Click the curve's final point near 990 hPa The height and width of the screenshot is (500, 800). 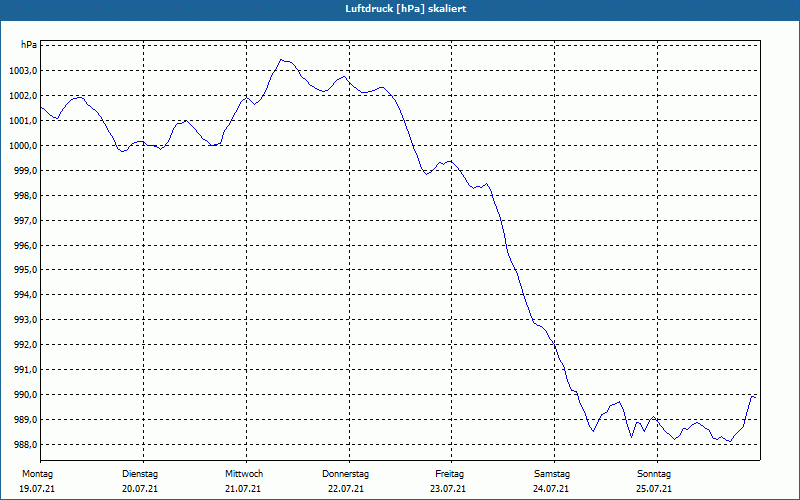coord(755,396)
